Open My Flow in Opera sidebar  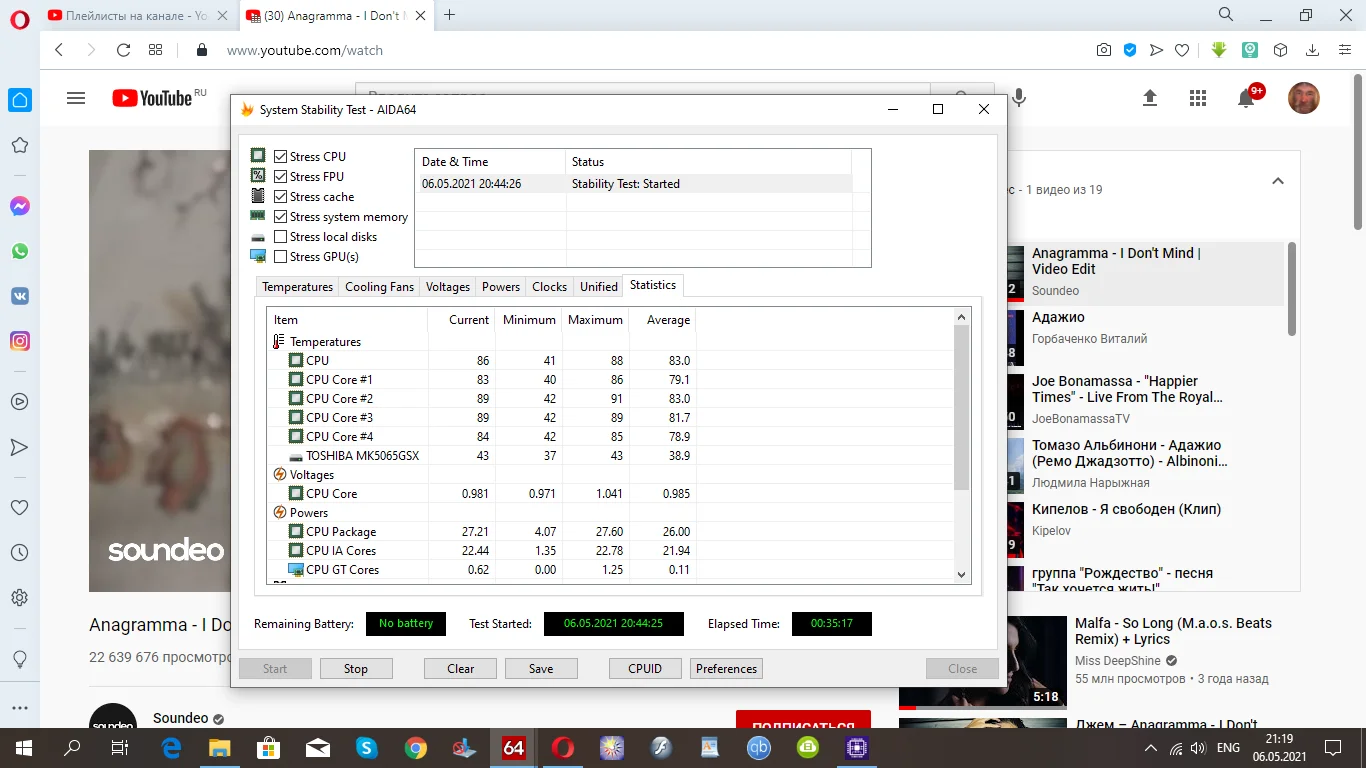19,447
